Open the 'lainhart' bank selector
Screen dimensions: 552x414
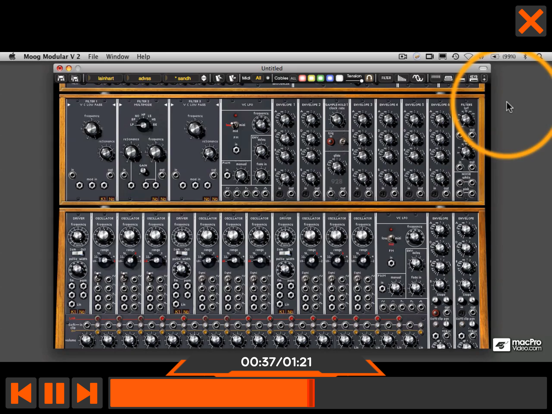click(106, 78)
